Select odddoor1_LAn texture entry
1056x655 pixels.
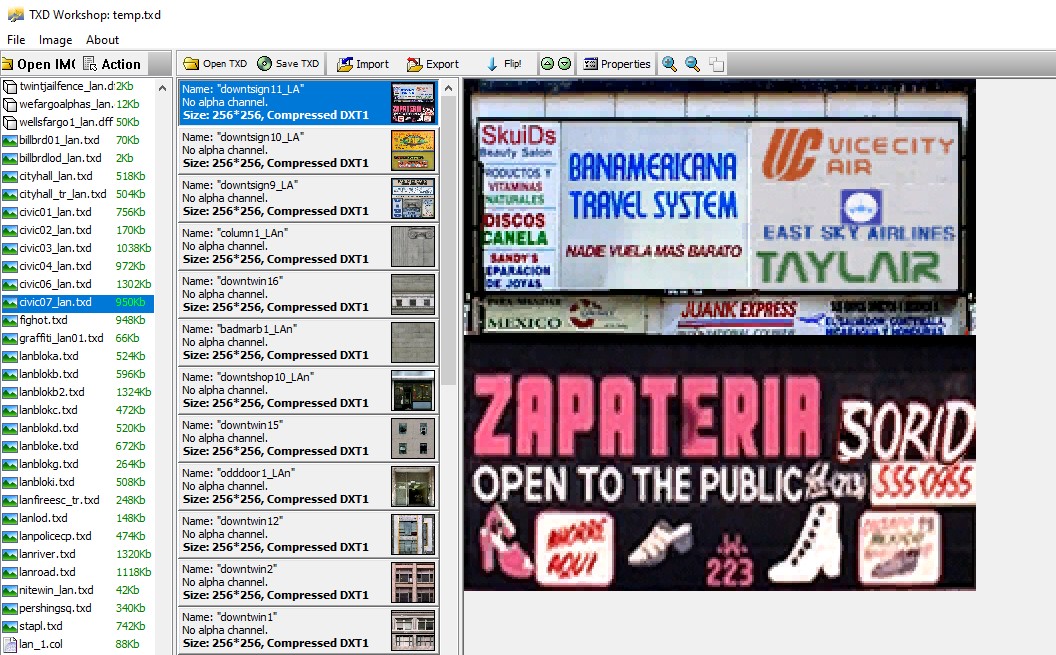pos(308,486)
